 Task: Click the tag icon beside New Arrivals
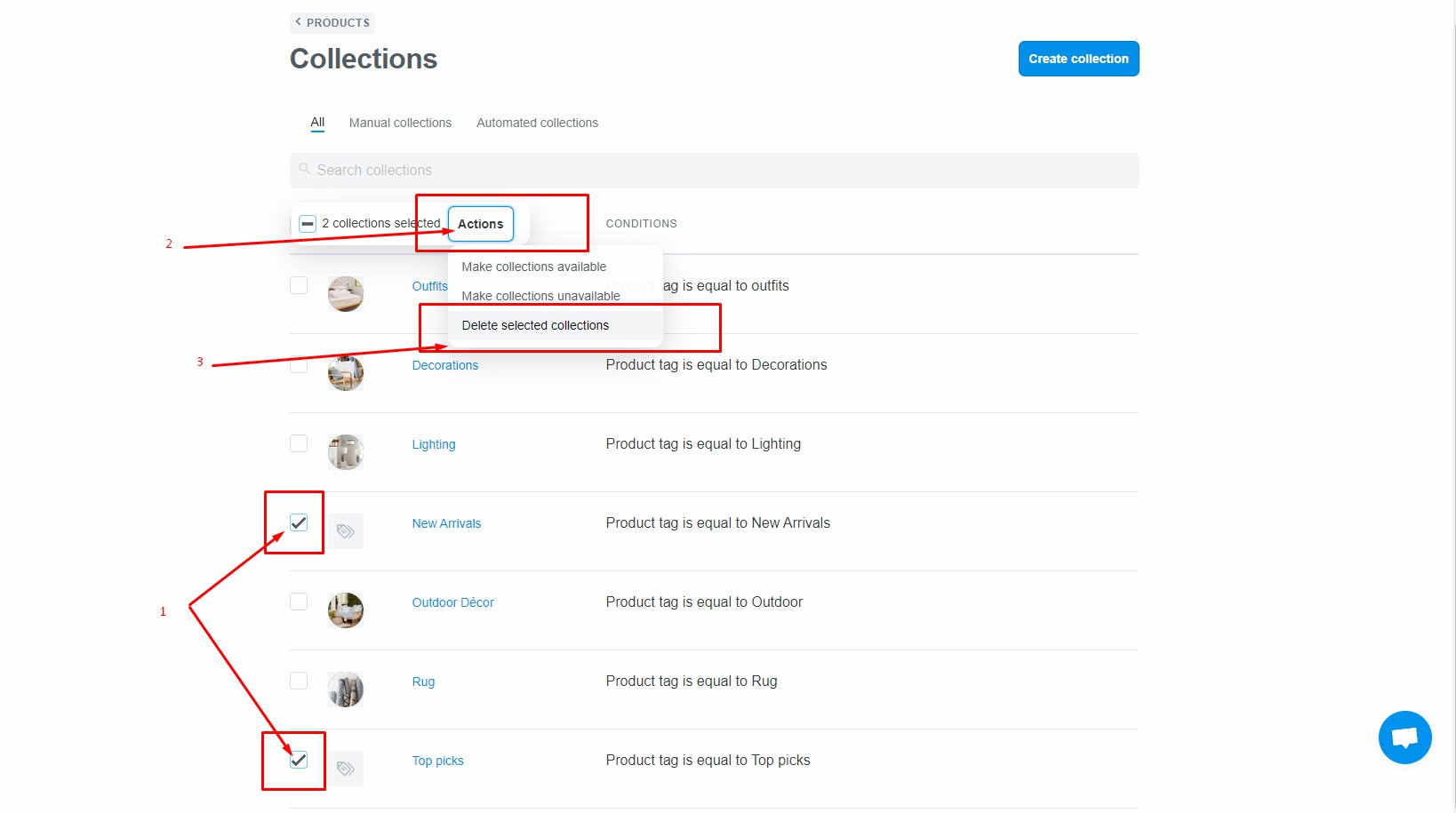pos(346,530)
